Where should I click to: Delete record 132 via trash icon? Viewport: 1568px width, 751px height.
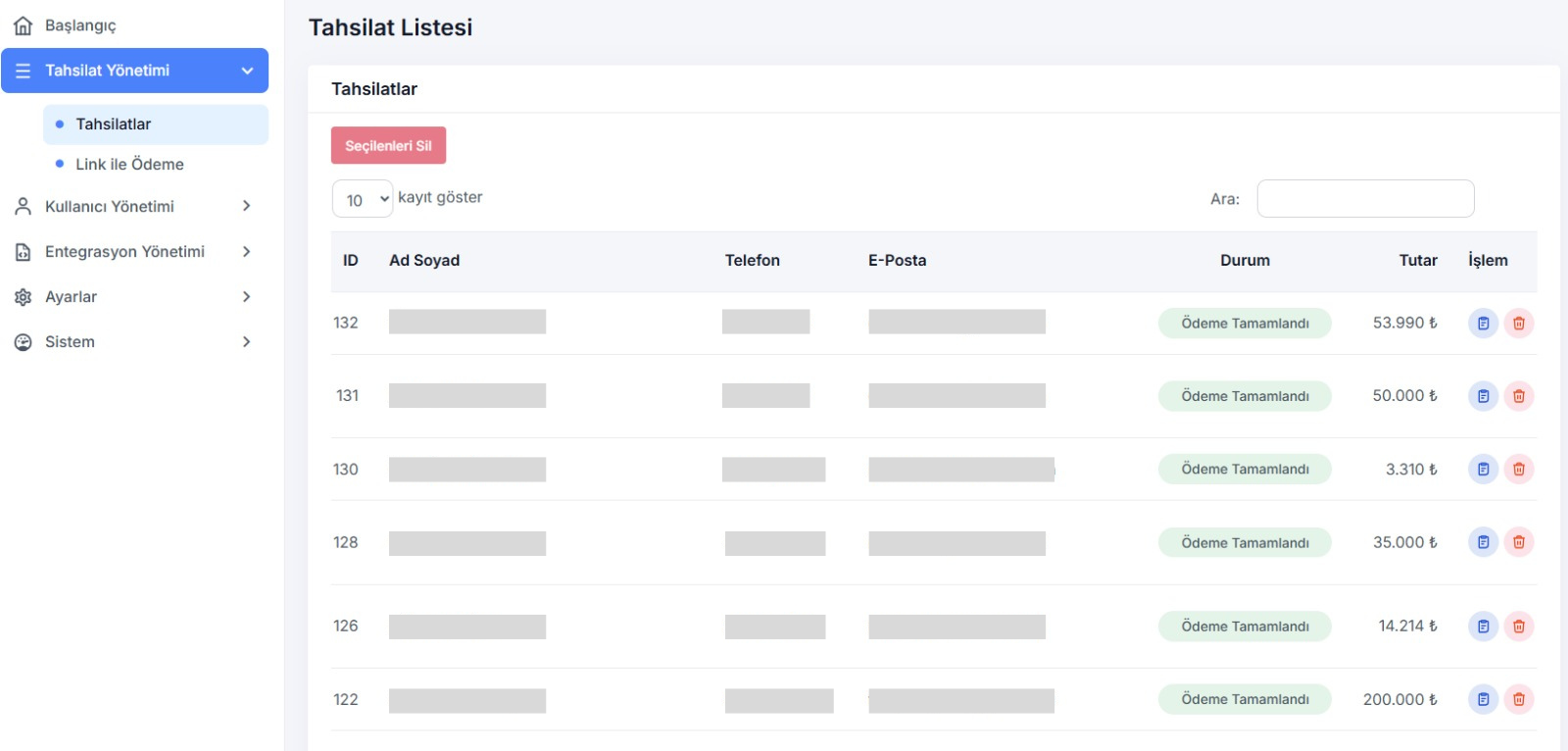(x=1518, y=324)
